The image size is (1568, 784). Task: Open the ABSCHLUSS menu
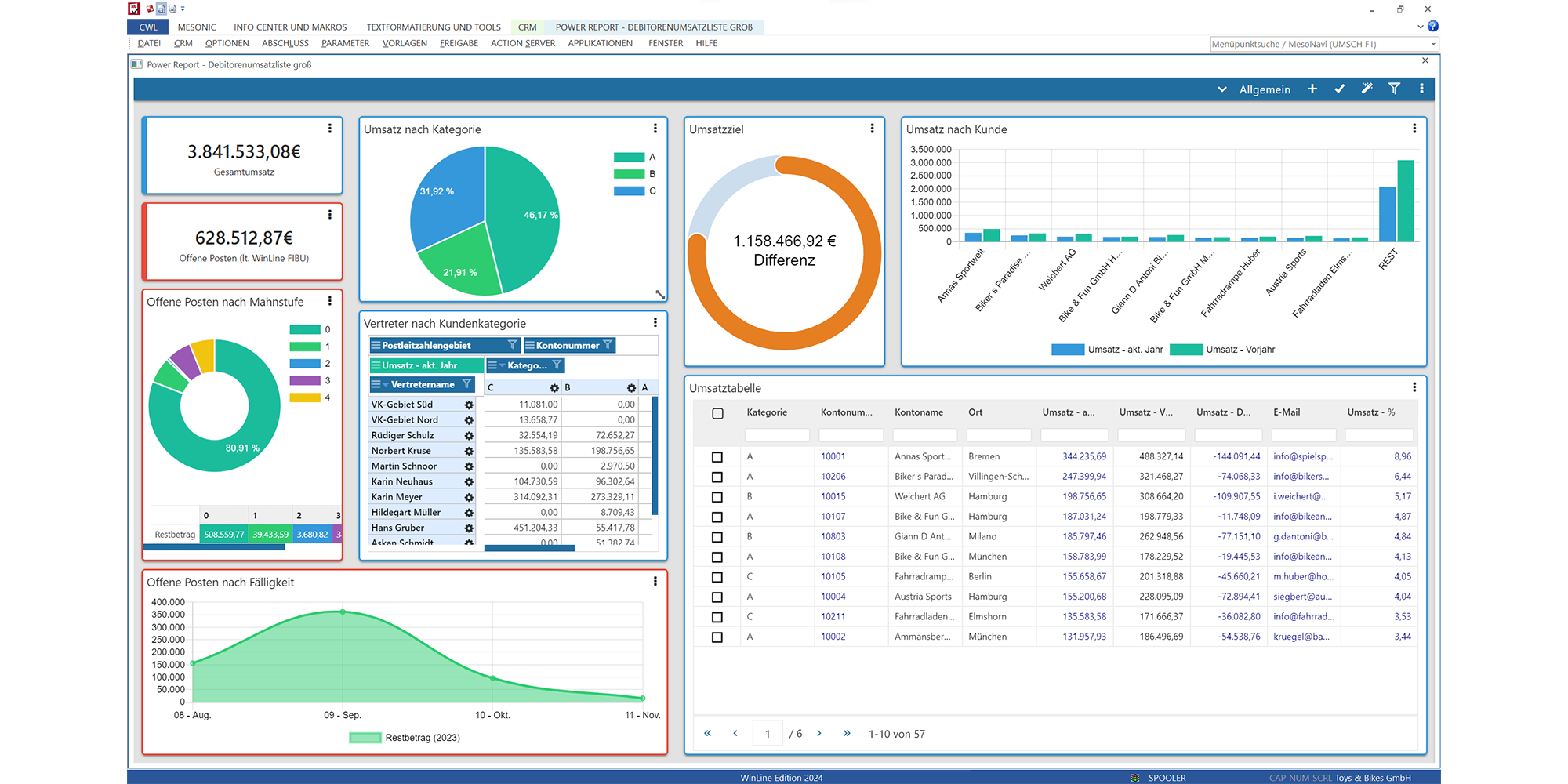pos(285,44)
